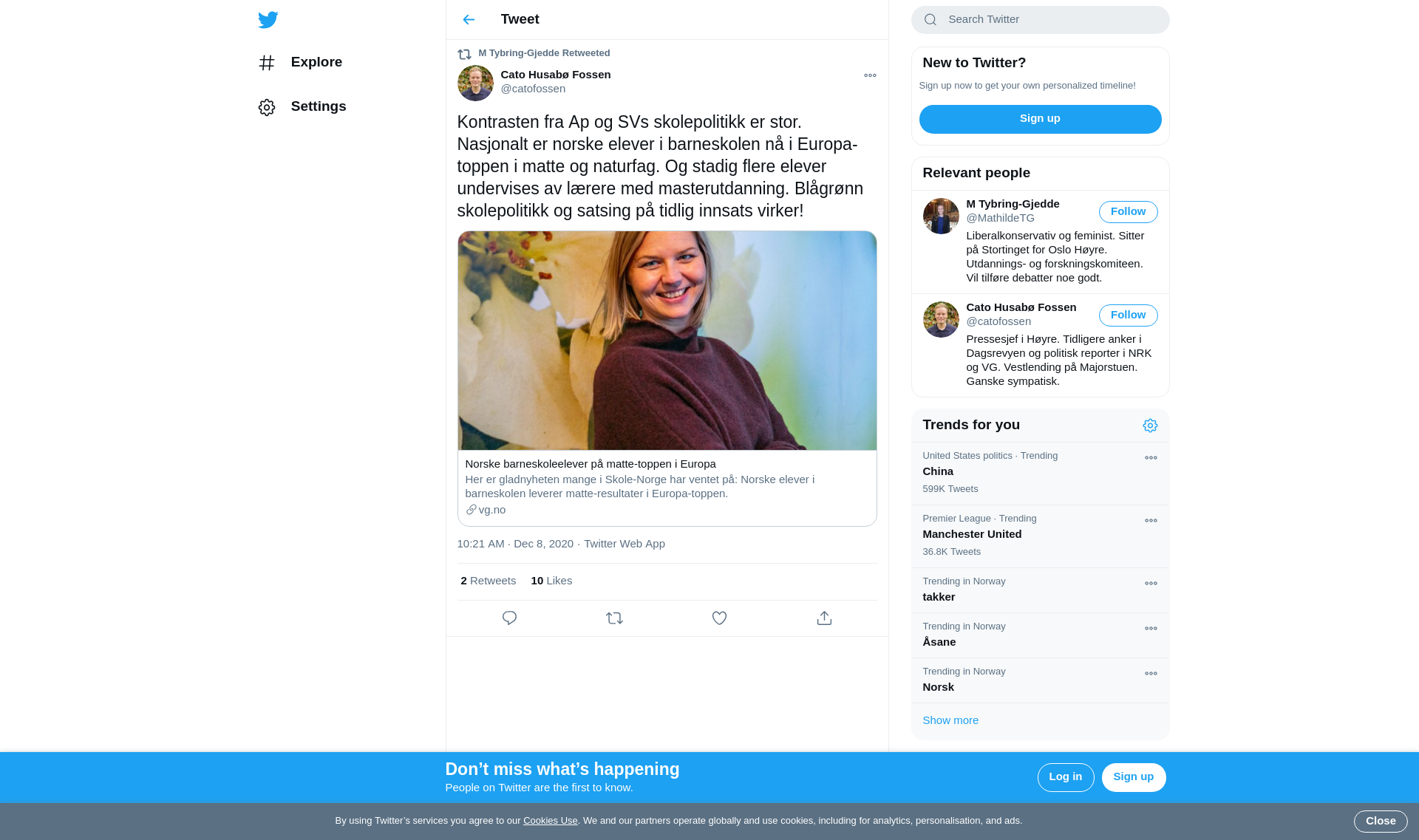
Task: Follow M Tybring-Gjedde
Action: (x=1128, y=212)
